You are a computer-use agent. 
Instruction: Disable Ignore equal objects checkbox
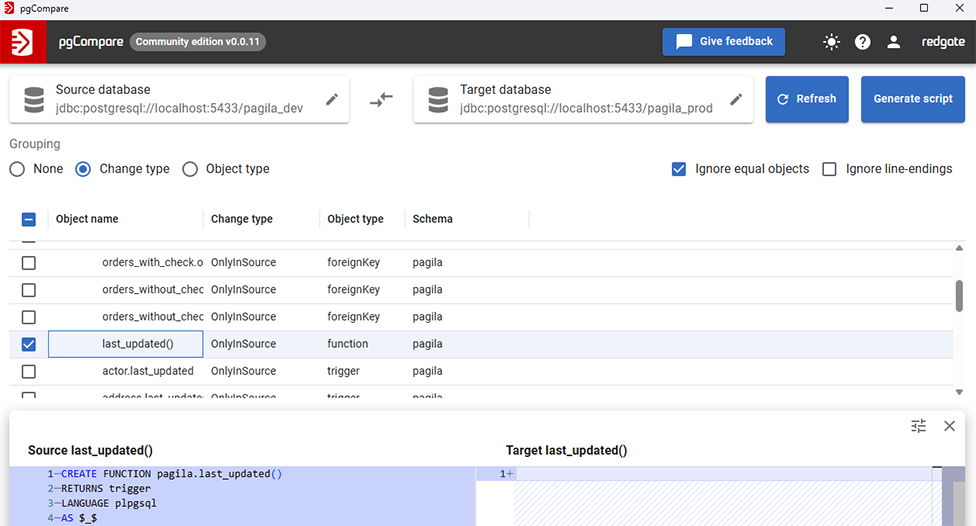[x=679, y=169]
